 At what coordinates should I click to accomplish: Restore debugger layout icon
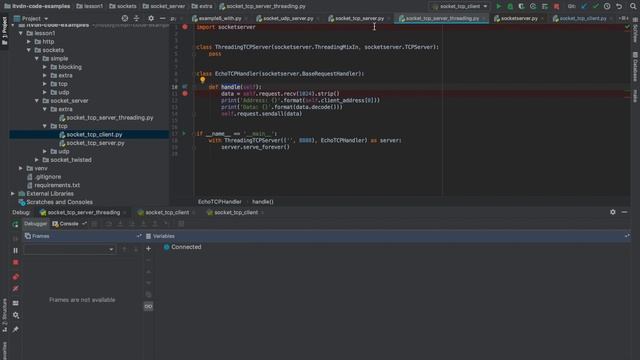coord(16,303)
